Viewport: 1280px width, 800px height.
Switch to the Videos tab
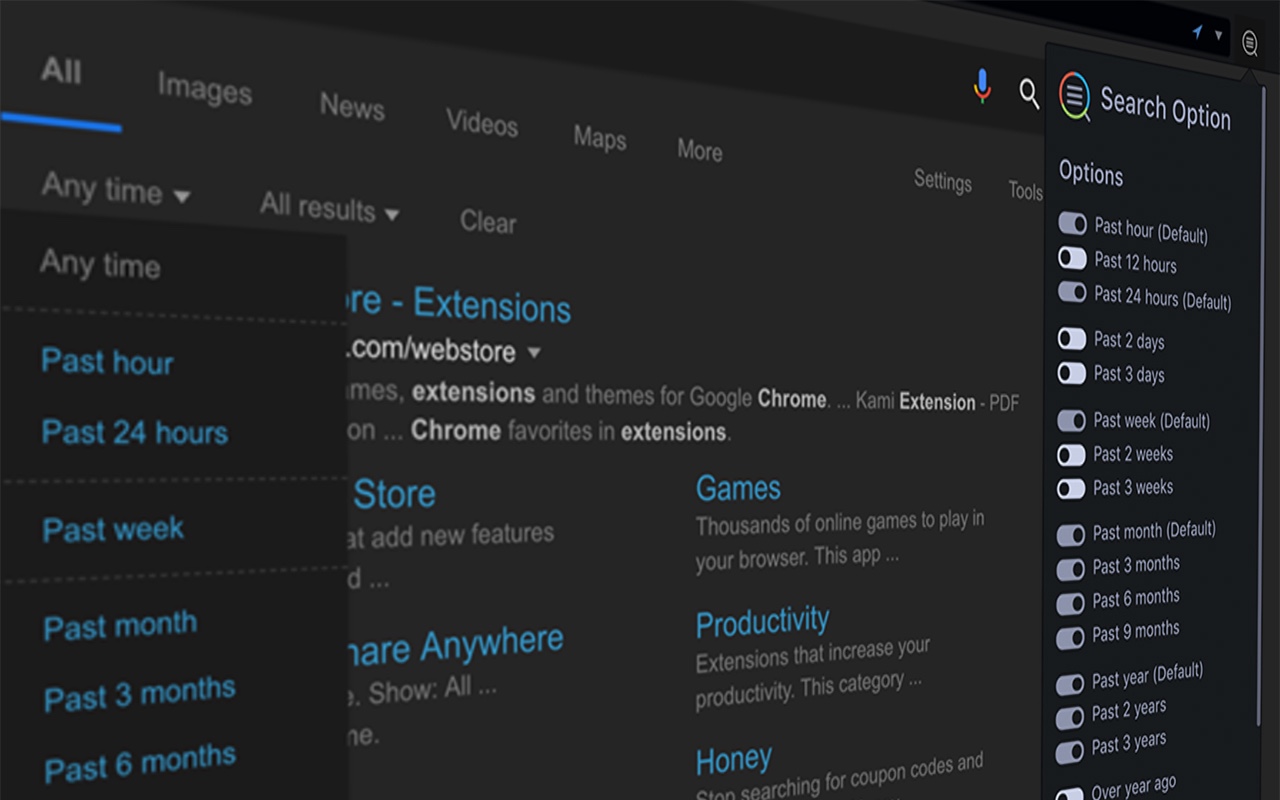pos(482,122)
